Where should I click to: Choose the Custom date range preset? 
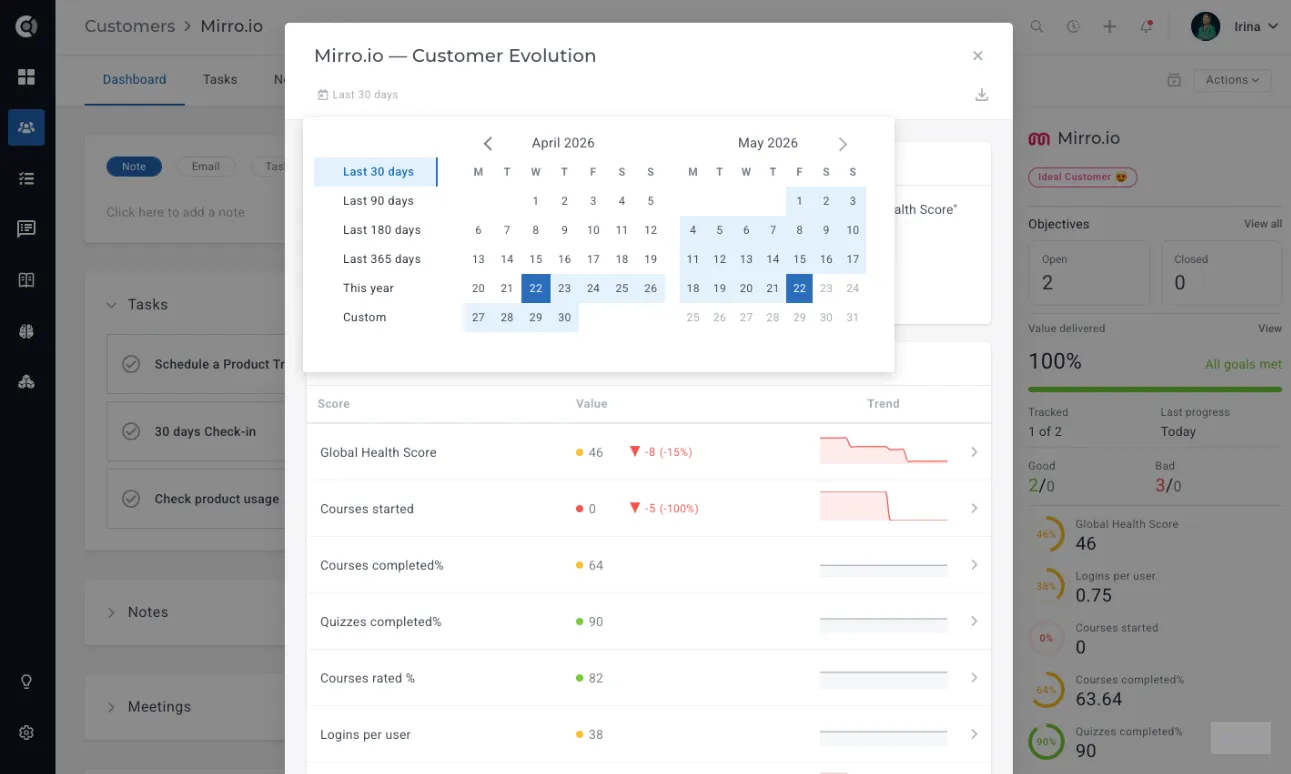(x=364, y=317)
